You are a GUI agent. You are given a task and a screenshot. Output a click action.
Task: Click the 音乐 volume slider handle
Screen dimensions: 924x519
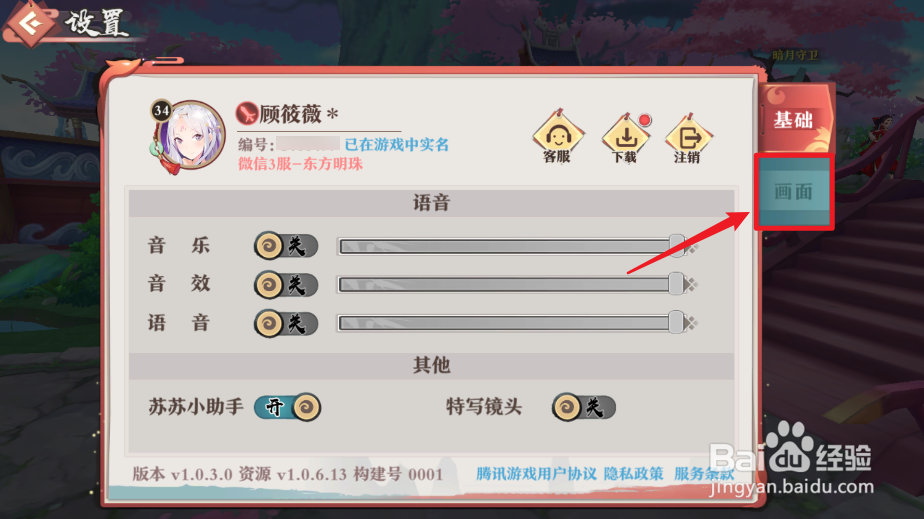coord(676,246)
